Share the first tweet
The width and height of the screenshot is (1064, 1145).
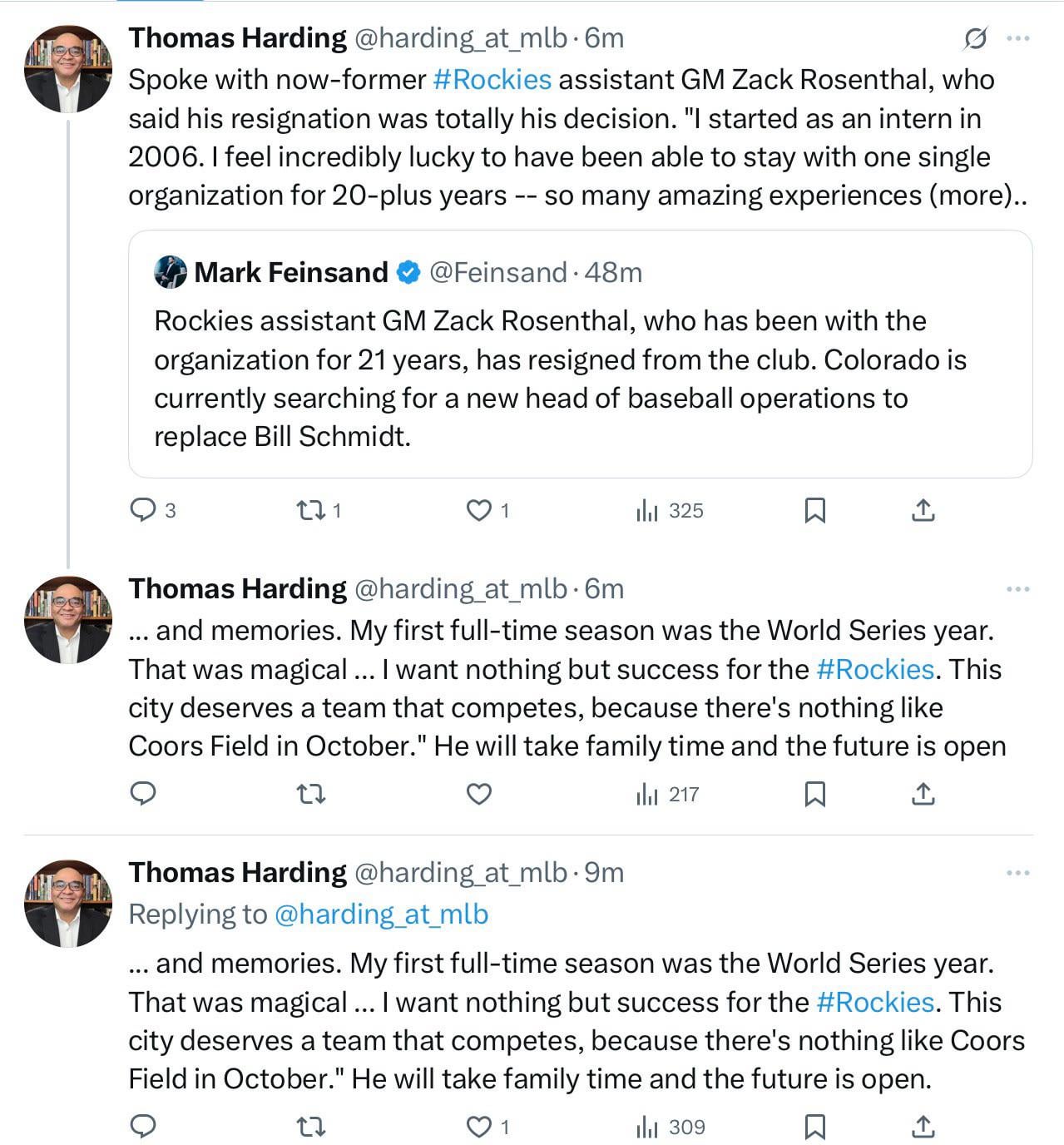click(x=923, y=510)
